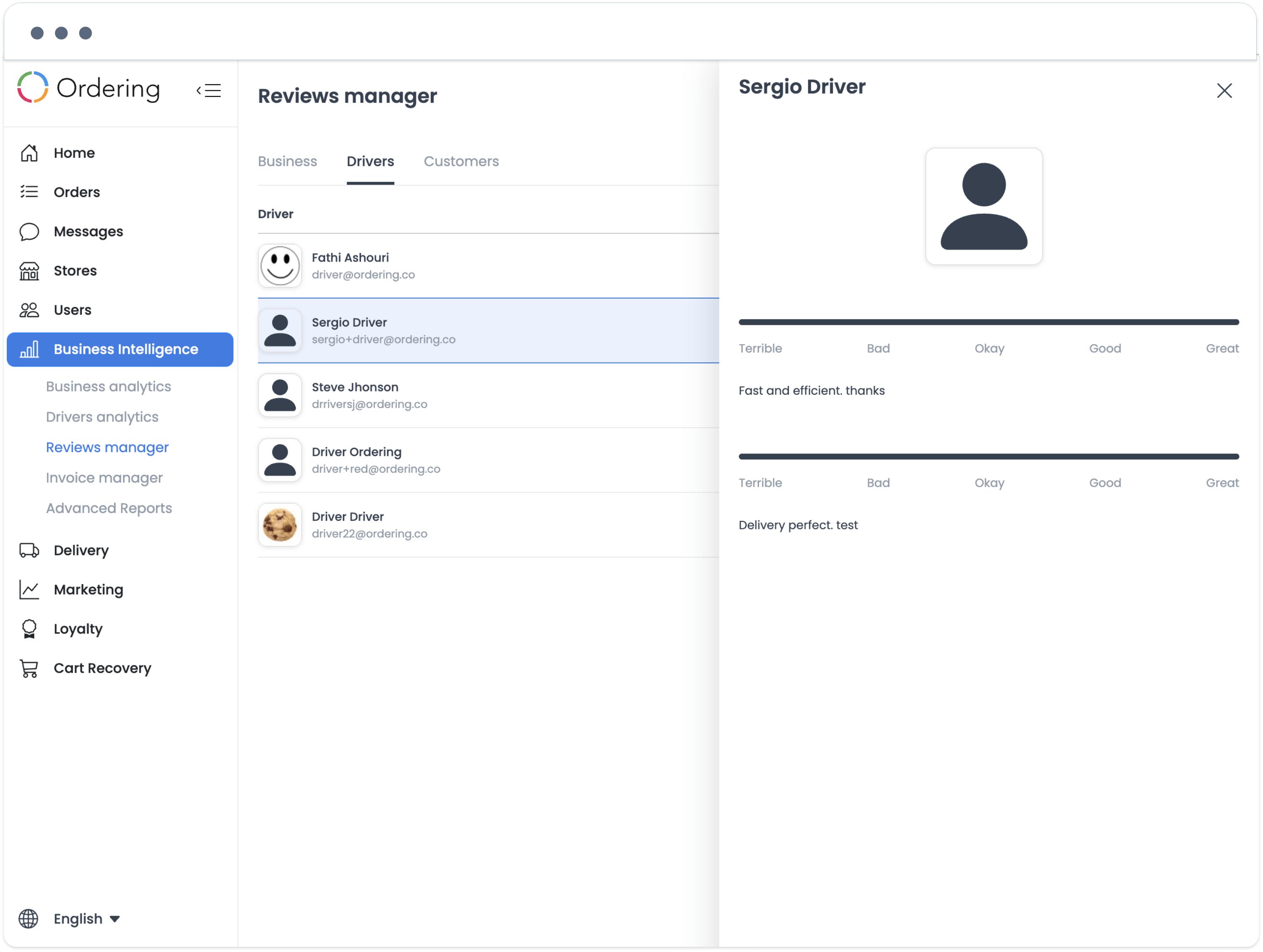The width and height of the screenshot is (1263, 952).
Task: Click the Stores shop icon
Action: pos(29,271)
